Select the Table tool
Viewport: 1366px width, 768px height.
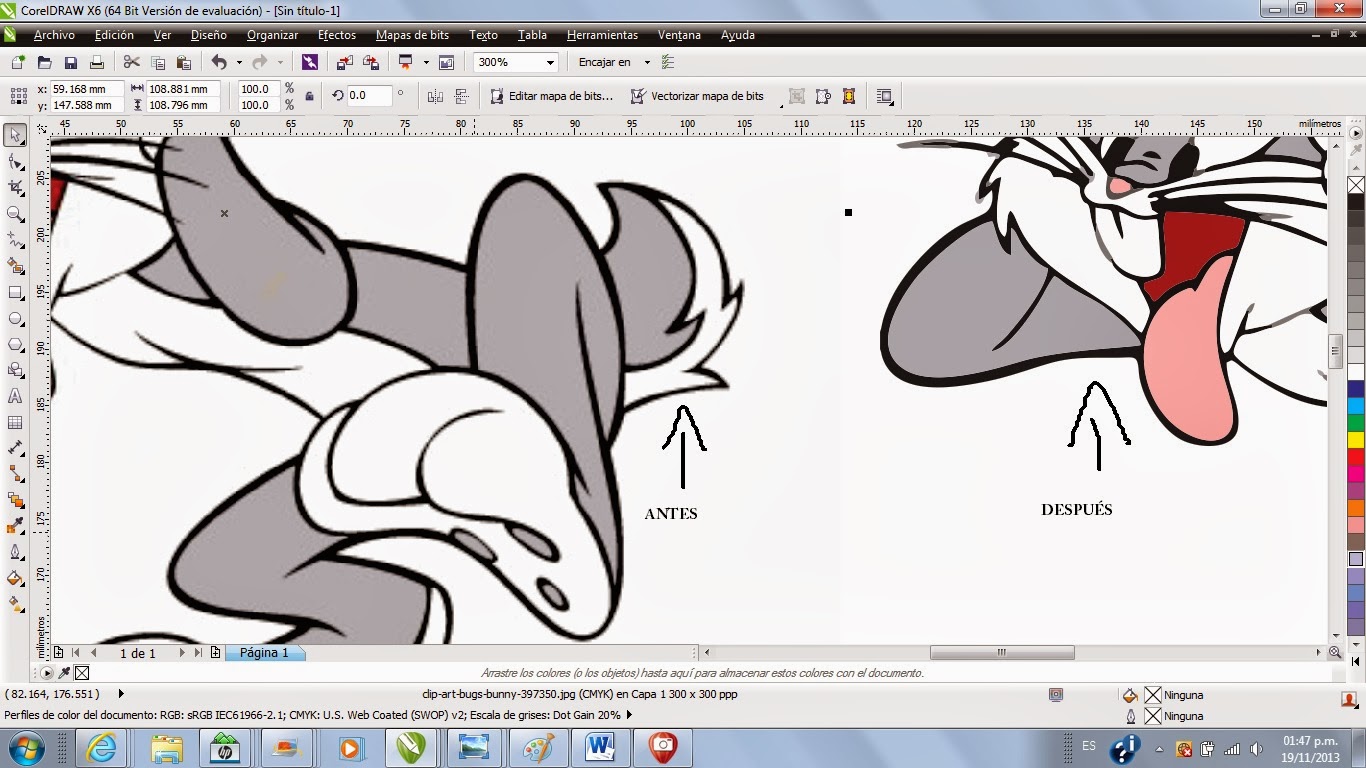coord(15,422)
